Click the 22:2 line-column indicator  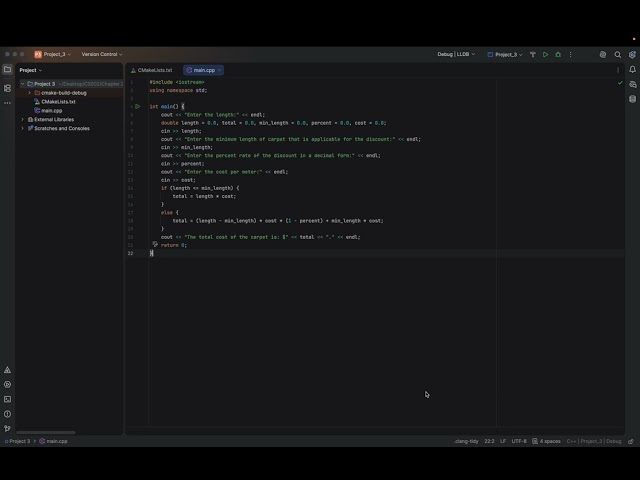click(489, 441)
